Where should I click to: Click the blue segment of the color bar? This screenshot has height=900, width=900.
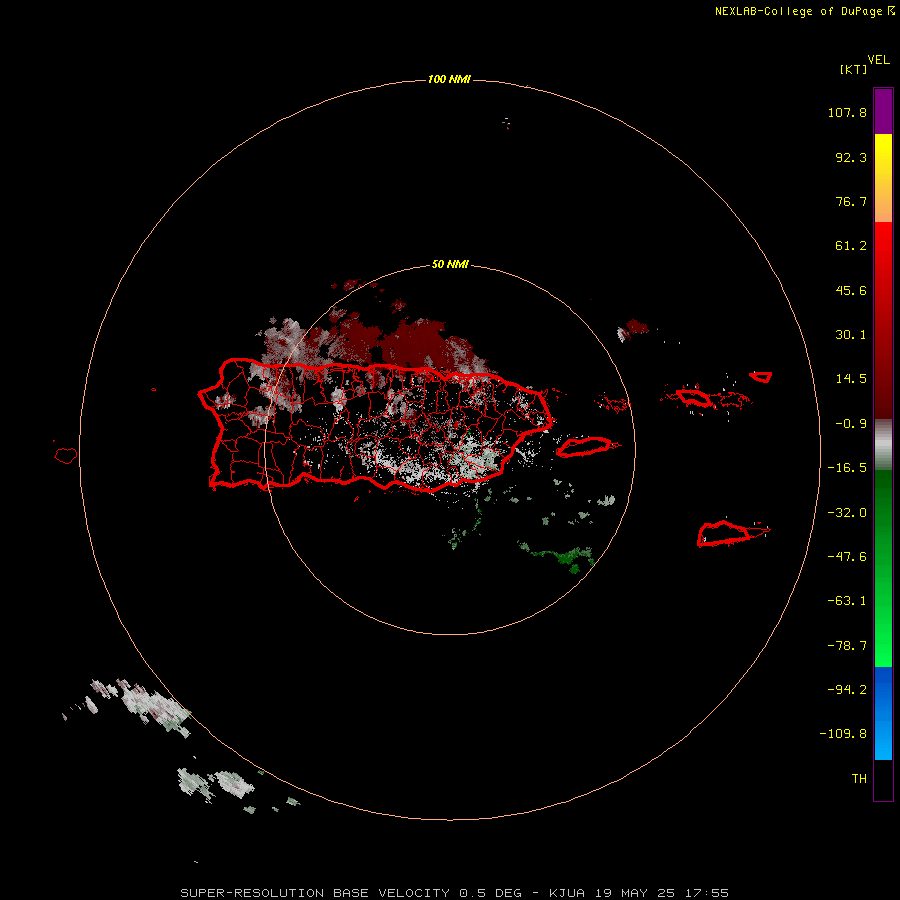(883, 713)
